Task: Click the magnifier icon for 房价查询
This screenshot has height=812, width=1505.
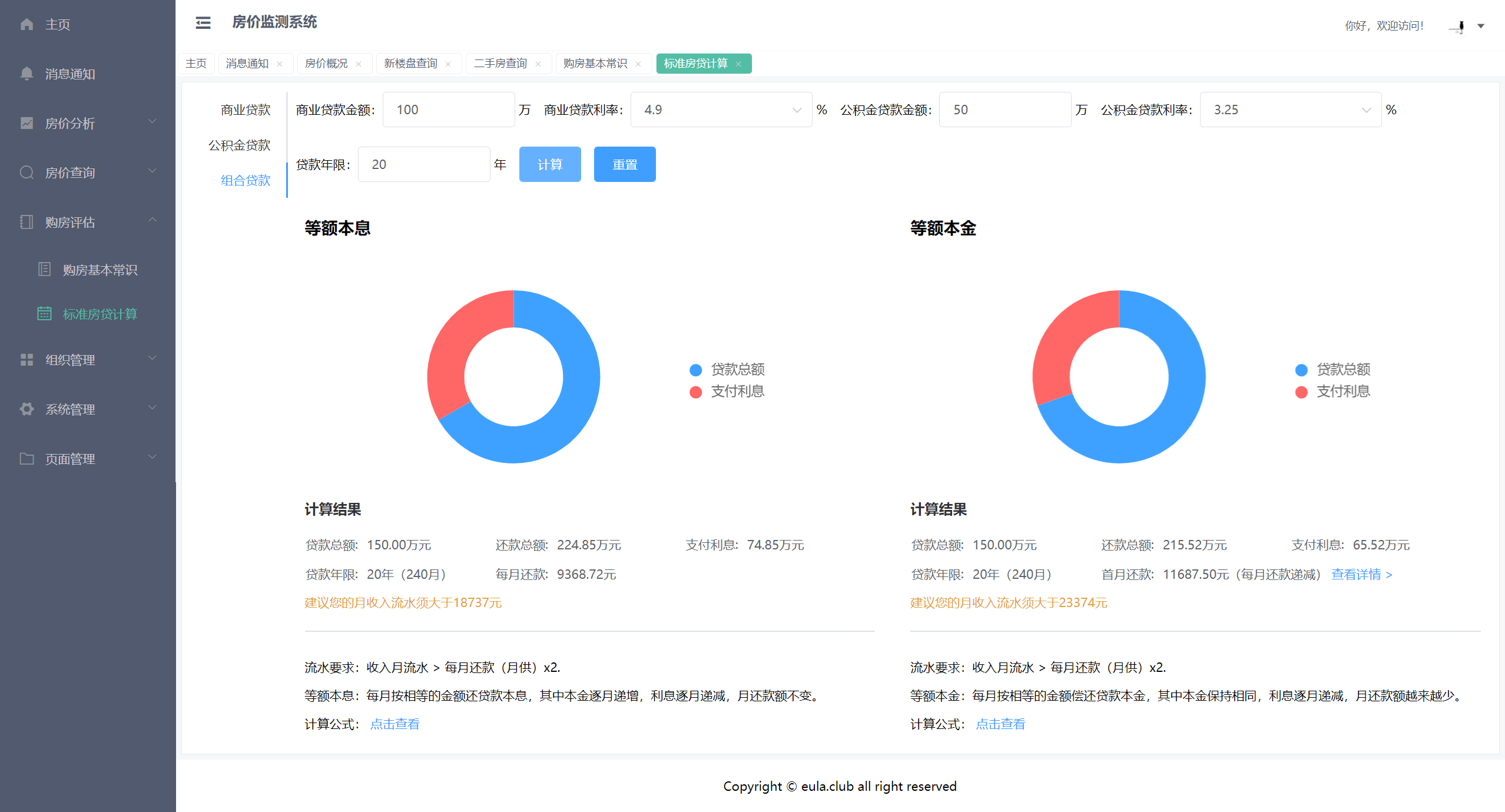Action: (26, 173)
